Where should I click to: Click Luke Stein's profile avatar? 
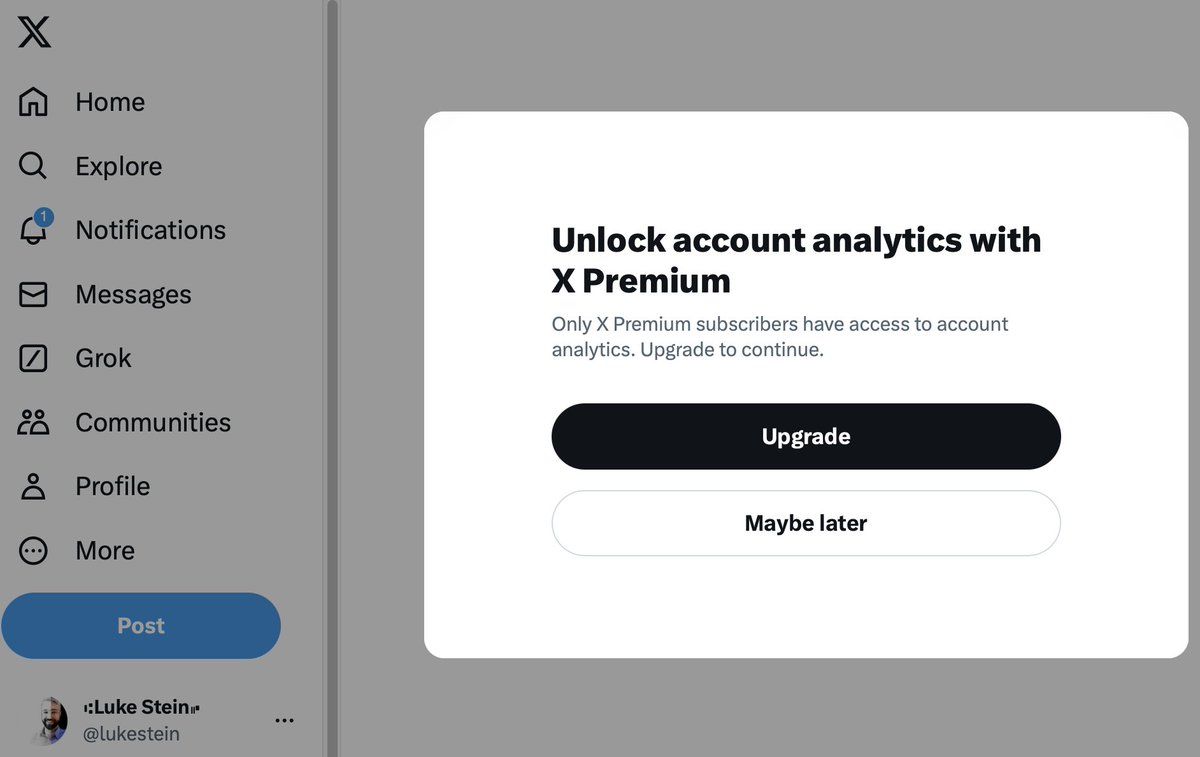coord(47,720)
